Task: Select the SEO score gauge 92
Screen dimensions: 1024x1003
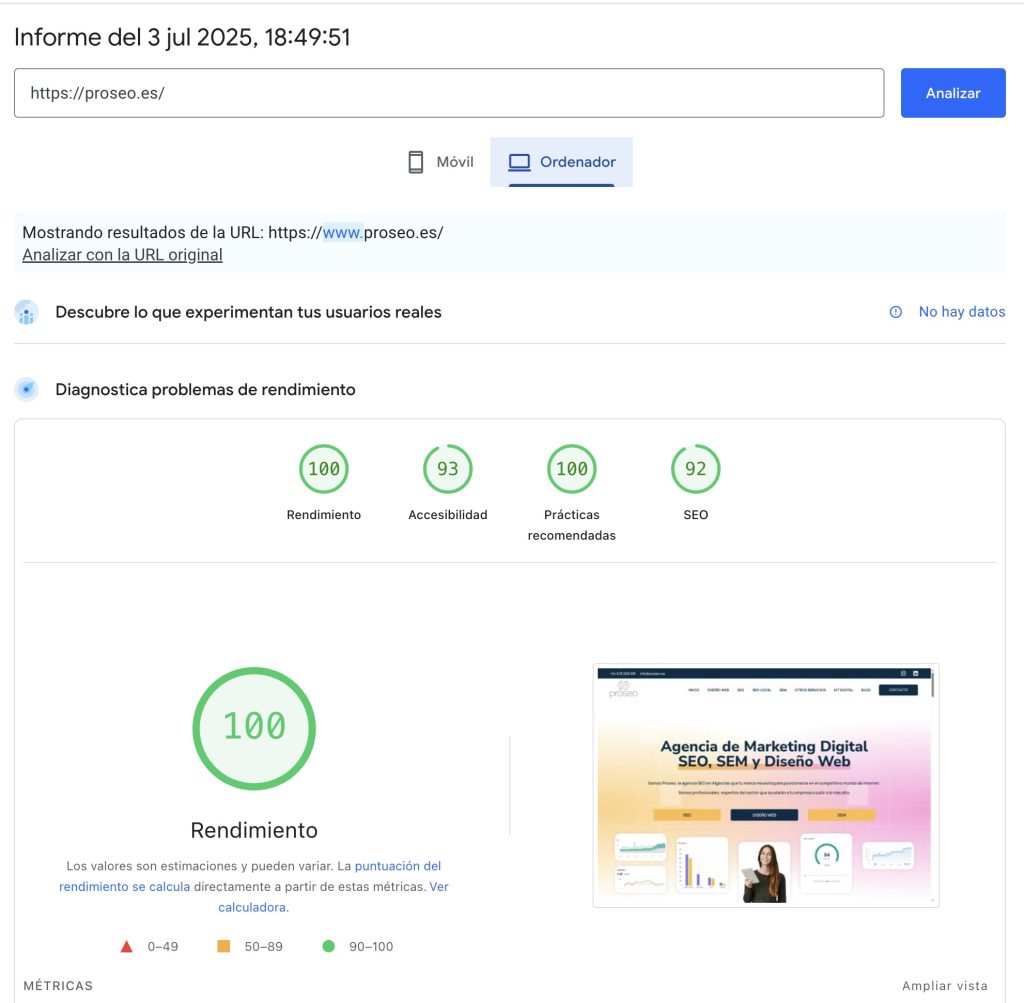Action: (696, 469)
